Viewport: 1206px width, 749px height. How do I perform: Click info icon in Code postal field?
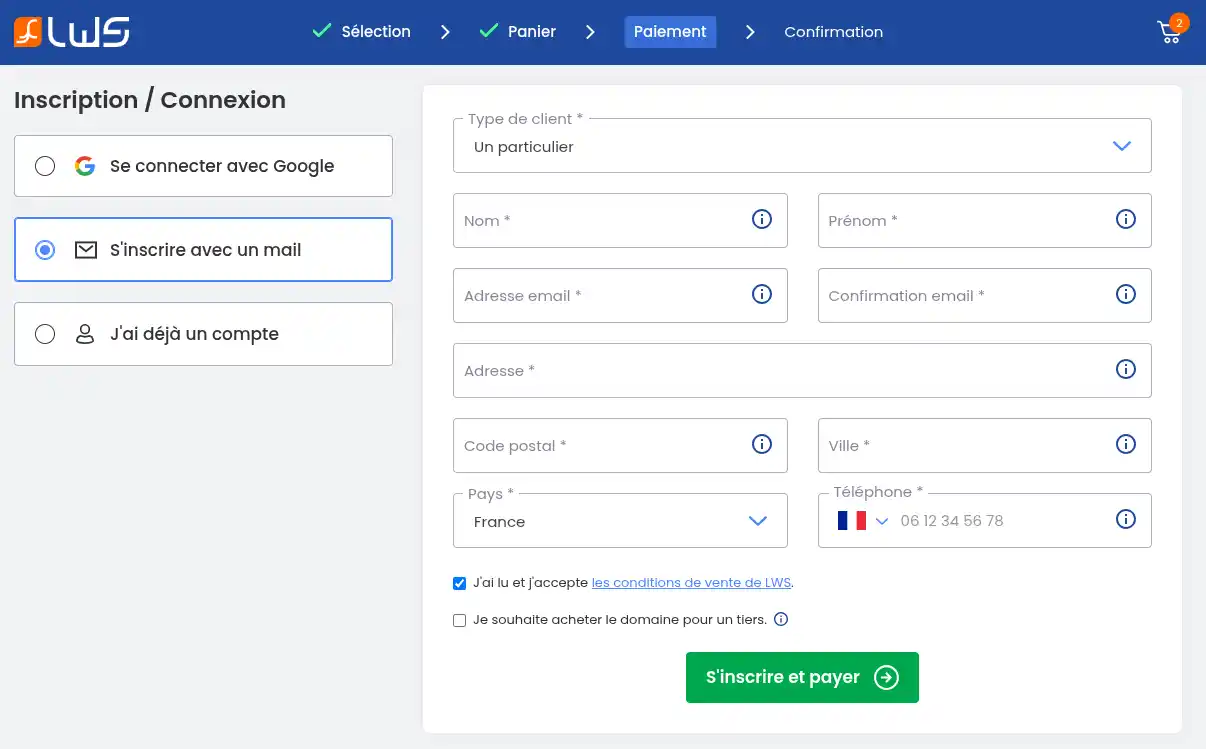(762, 444)
